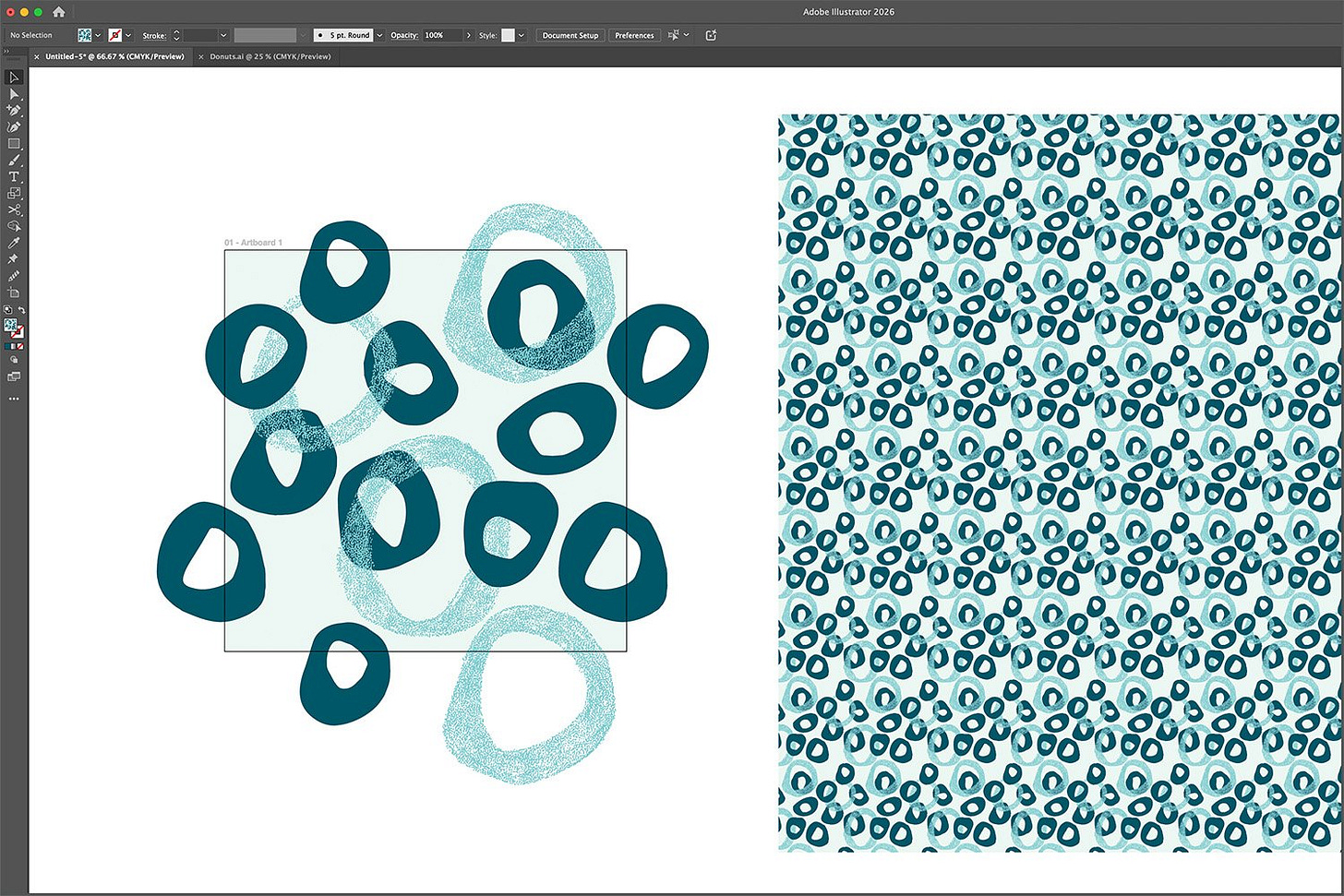Viewport: 1344px width, 896px height.
Task: Open Document Setup
Action: point(570,35)
